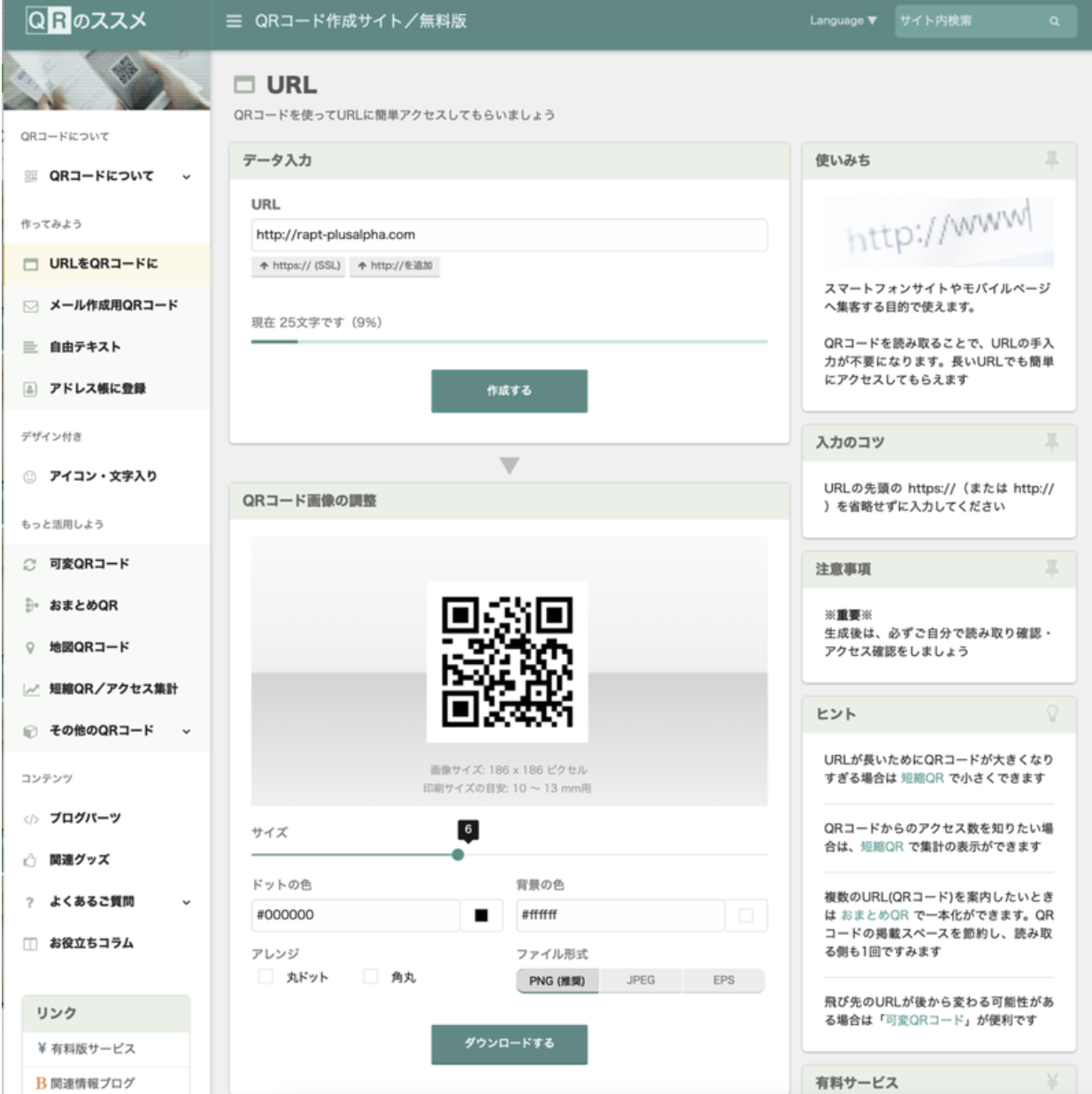Enable the 丸ドット checkbox
Image resolution: width=1092 pixels, height=1094 pixels.
265,976
